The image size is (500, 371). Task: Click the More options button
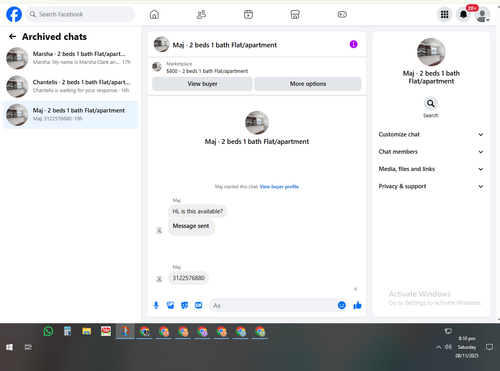(x=308, y=84)
